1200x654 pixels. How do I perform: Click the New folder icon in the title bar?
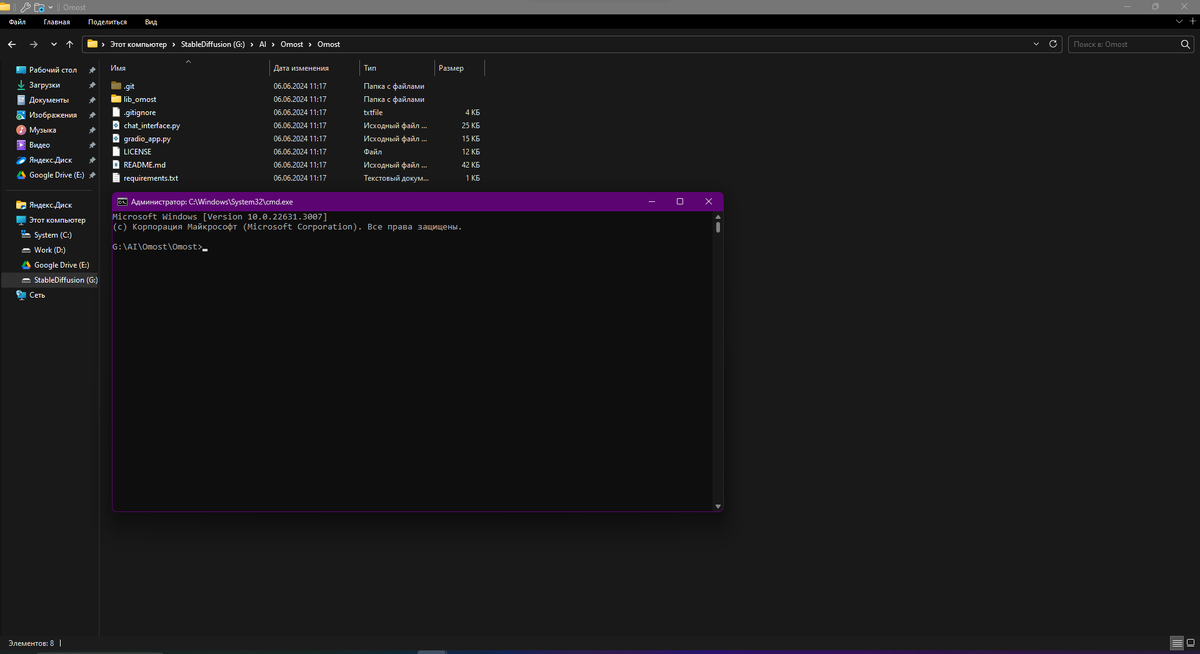click(39, 6)
